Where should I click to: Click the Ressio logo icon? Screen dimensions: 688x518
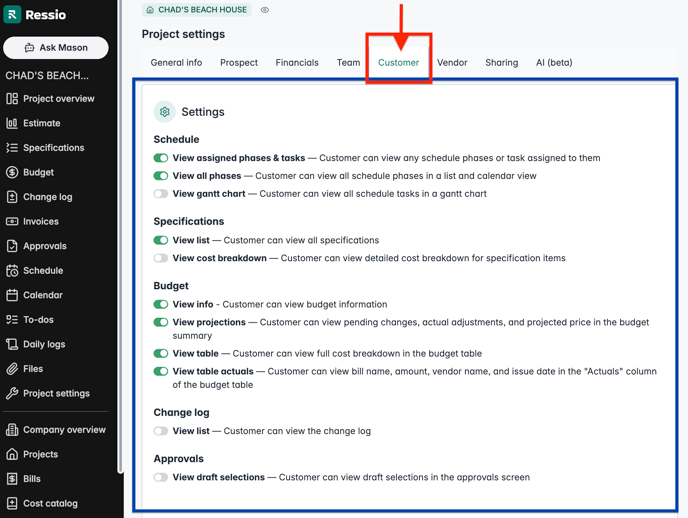coord(13,15)
